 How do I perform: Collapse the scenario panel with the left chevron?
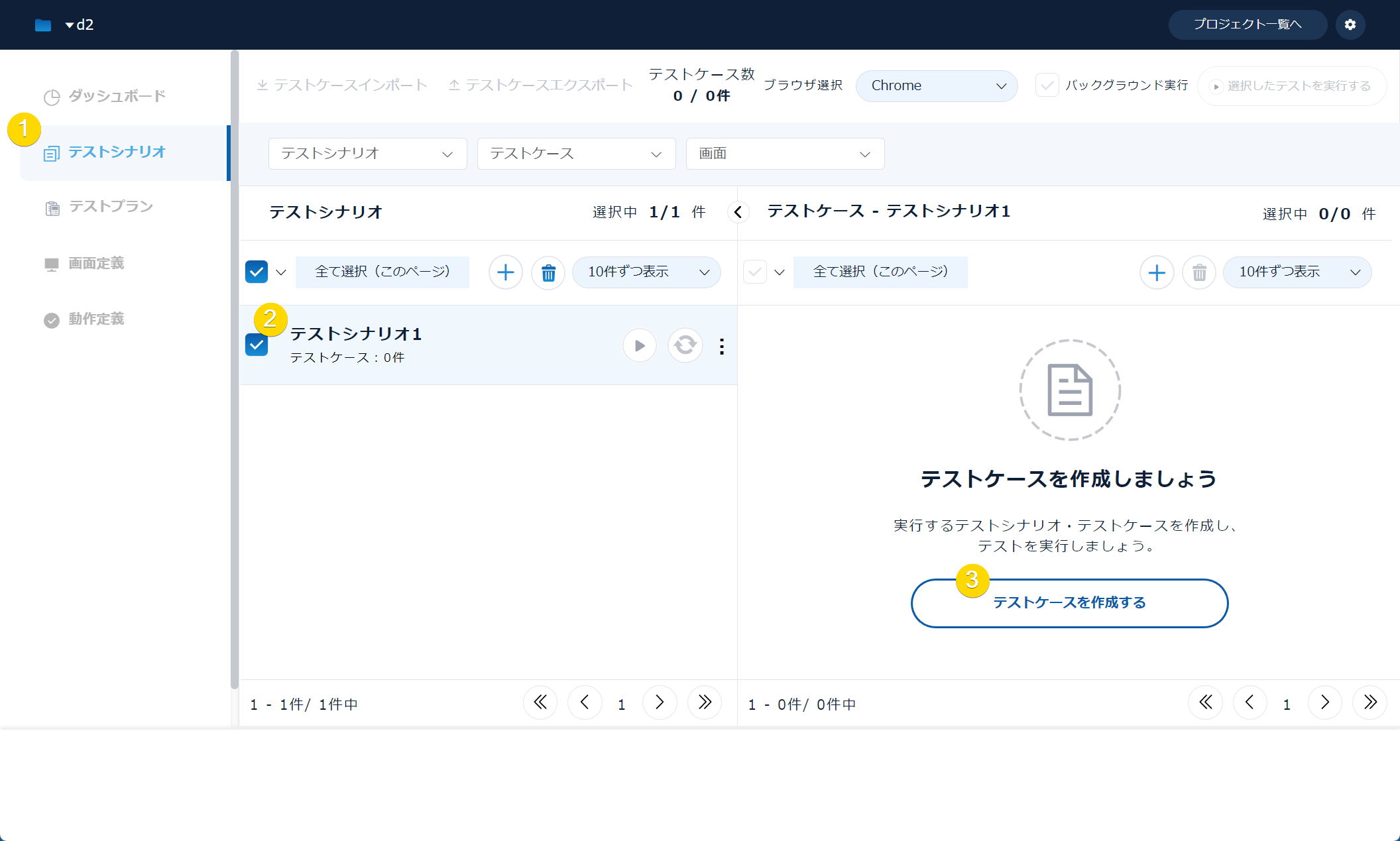pyautogui.click(x=738, y=212)
